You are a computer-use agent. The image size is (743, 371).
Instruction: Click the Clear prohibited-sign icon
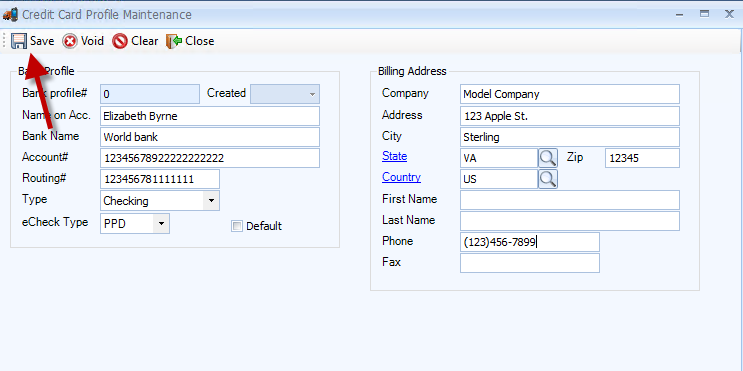[120, 41]
